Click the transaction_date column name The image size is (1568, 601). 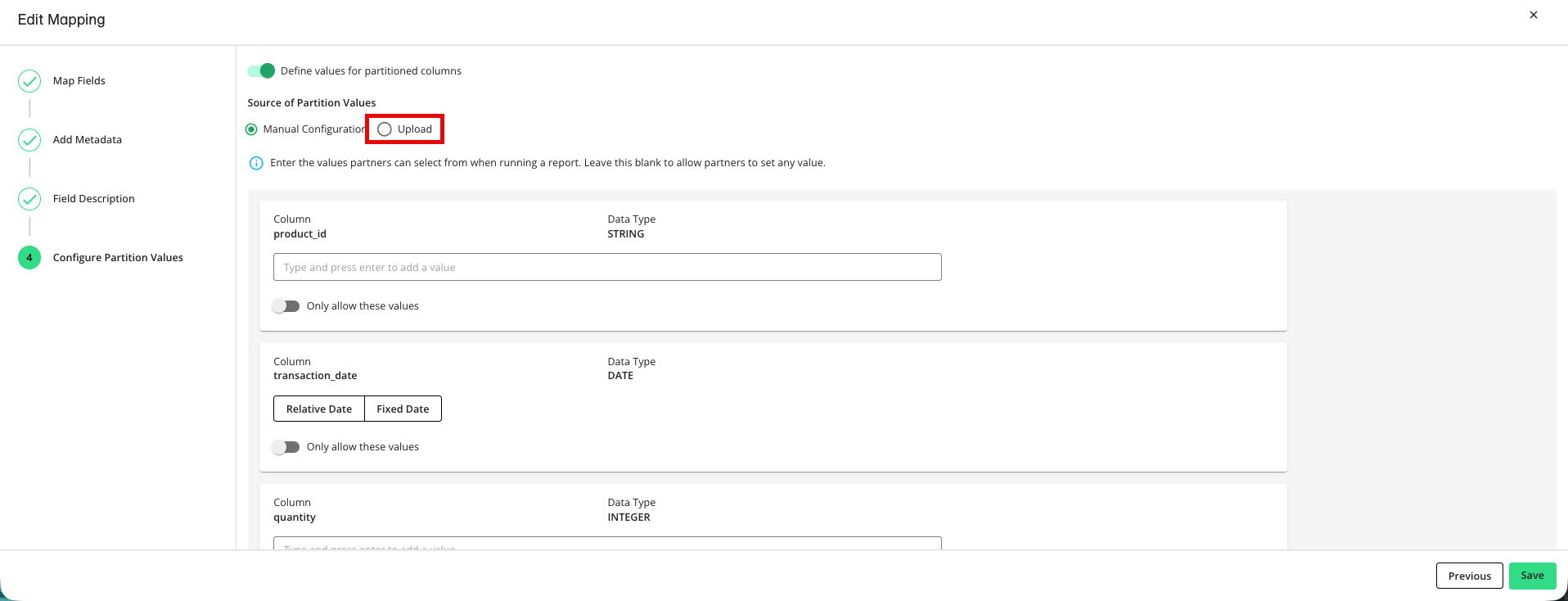pyautogui.click(x=315, y=376)
